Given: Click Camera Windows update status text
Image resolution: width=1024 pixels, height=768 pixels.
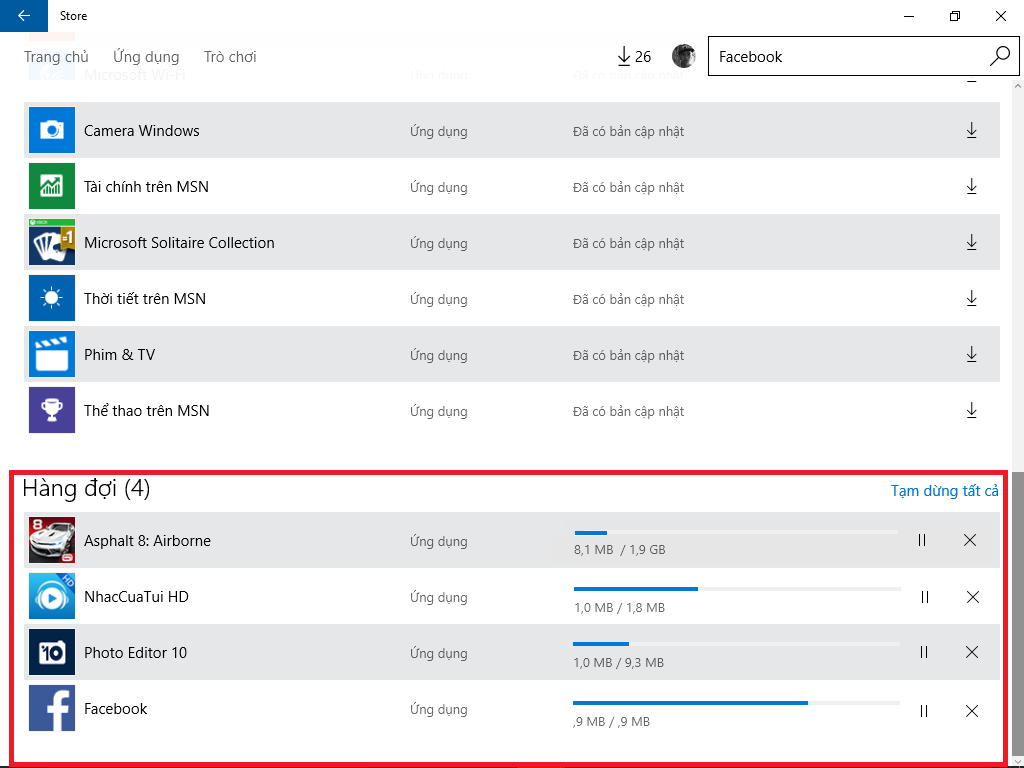Looking at the screenshot, I should pos(628,131).
